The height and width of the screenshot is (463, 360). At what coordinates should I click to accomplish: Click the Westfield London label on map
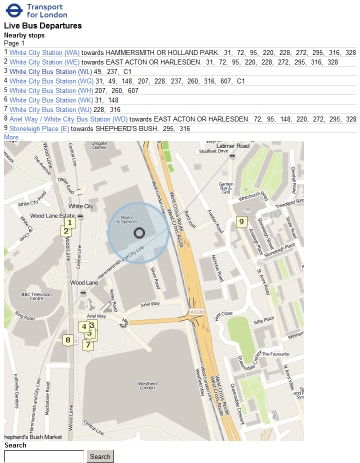[x=147, y=386]
